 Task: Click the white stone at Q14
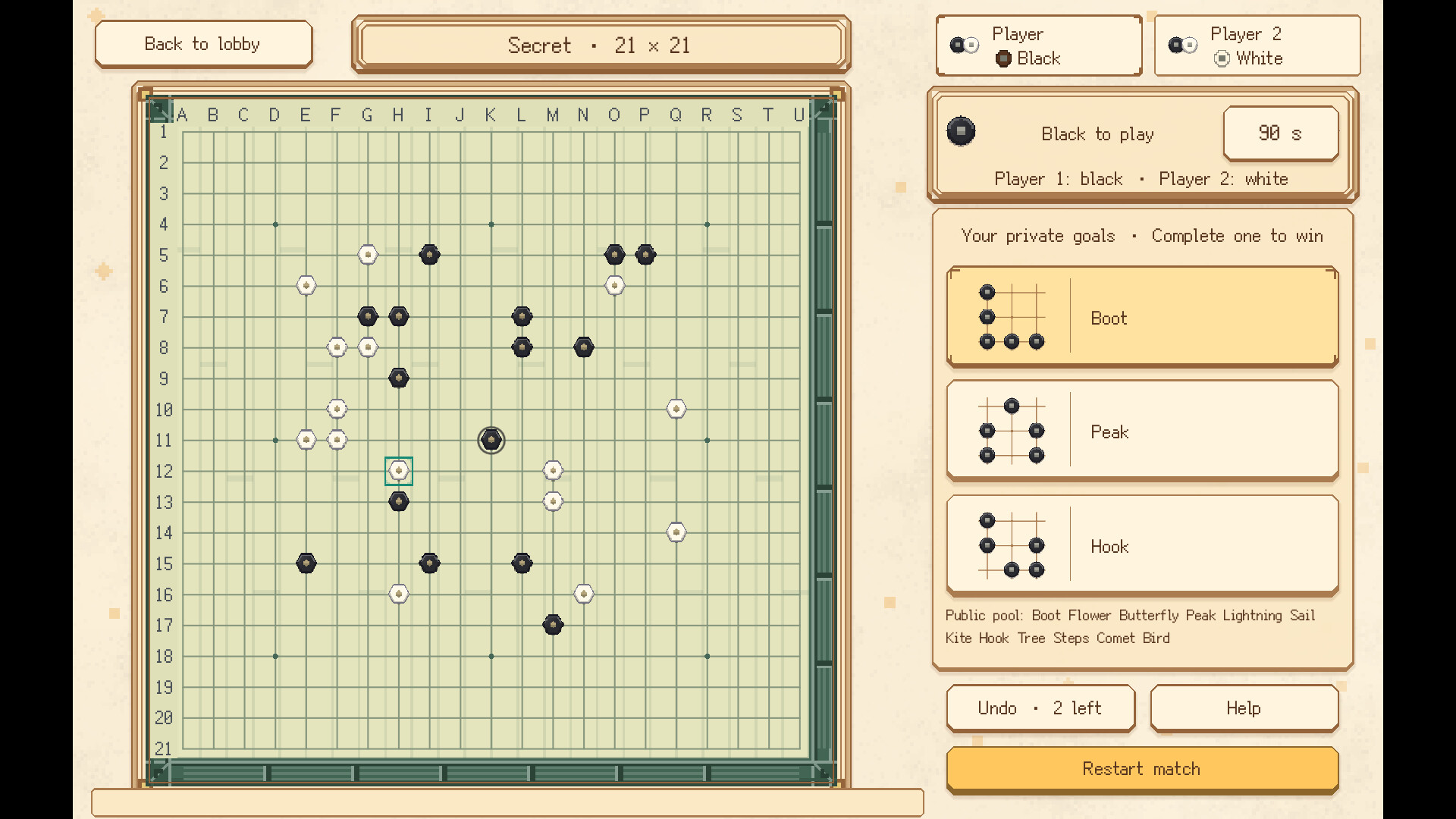[676, 532]
